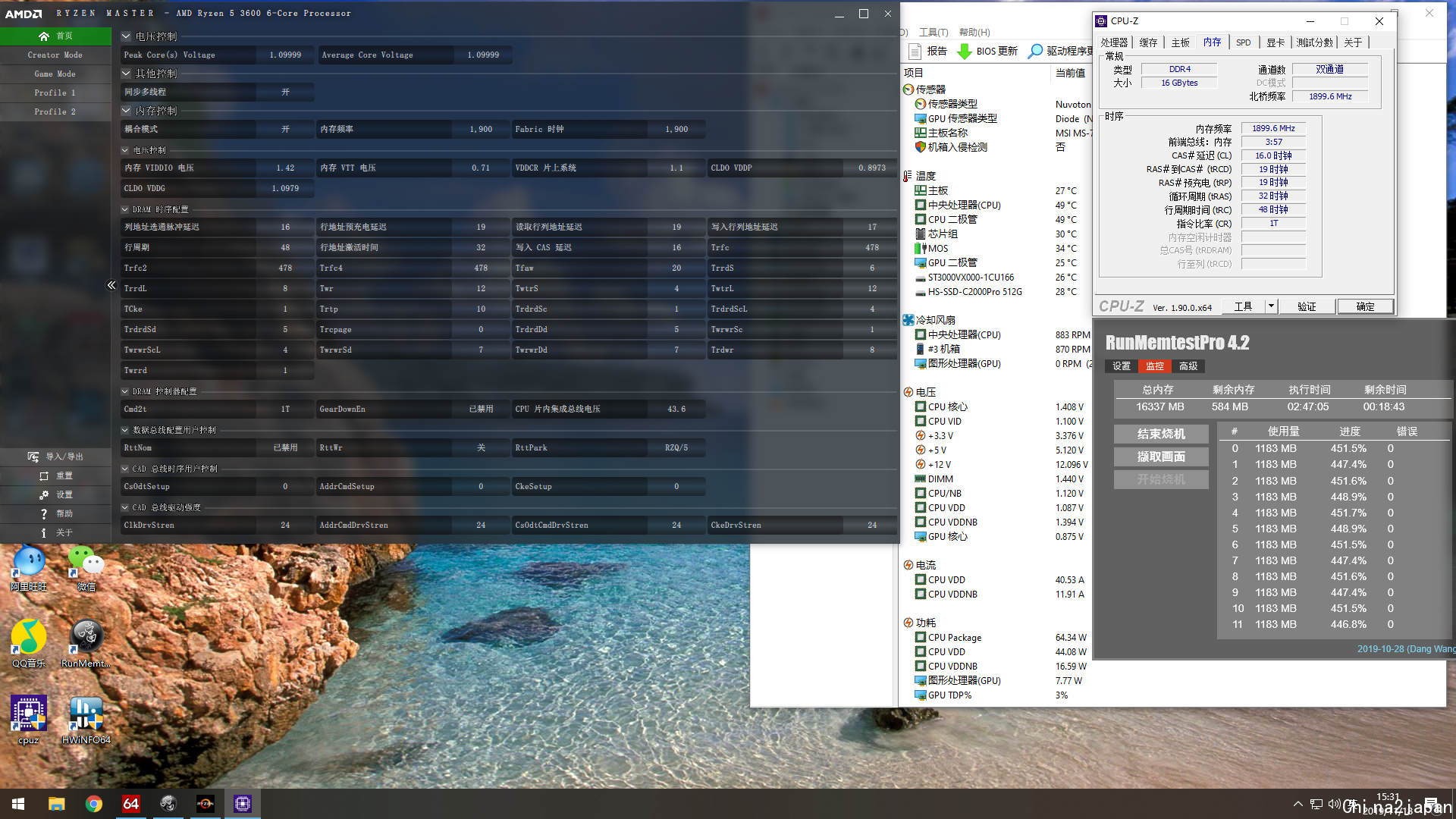Viewport: 1456px width, 819px height.
Task: Show hidden system tray icons chevron
Action: (x=1298, y=804)
